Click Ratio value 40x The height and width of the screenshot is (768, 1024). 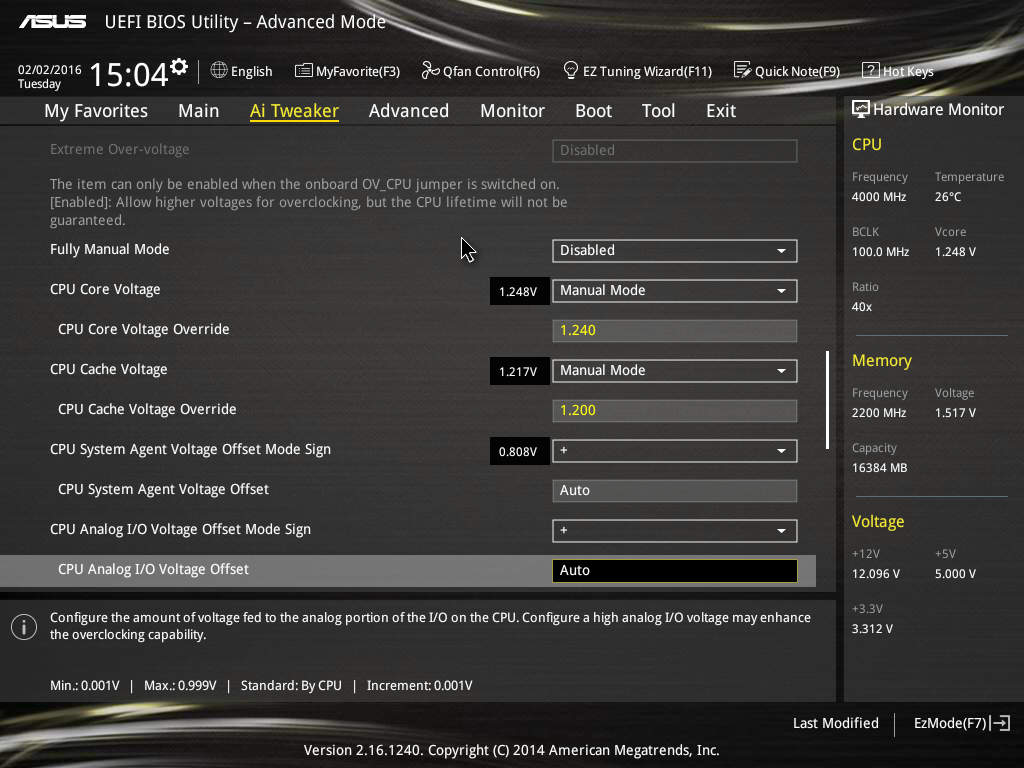(x=861, y=307)
